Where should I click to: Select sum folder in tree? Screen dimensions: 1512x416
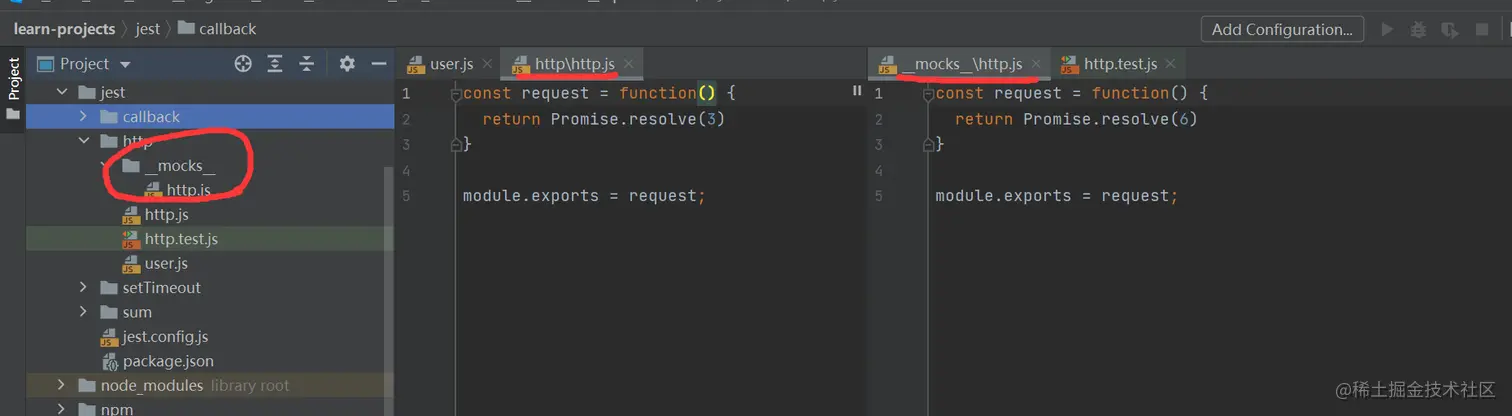point(137,312)
